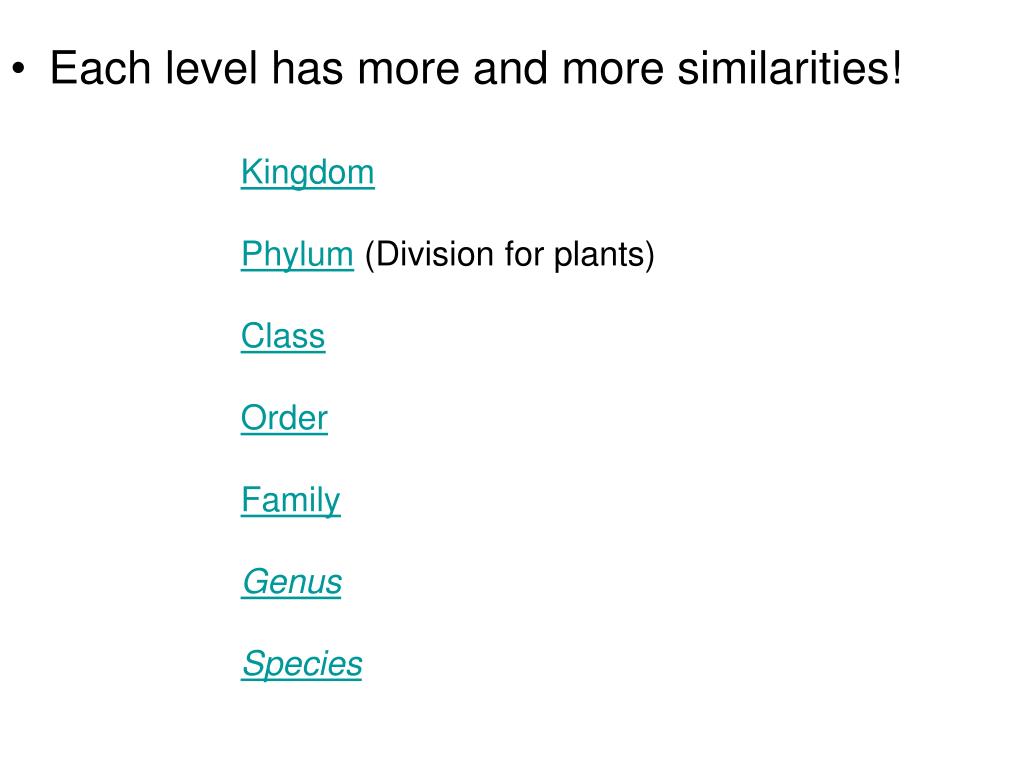Click the Order hyperlink
Image resolution: width=1024 pixels, height=768 pixels.
[284, 418]
